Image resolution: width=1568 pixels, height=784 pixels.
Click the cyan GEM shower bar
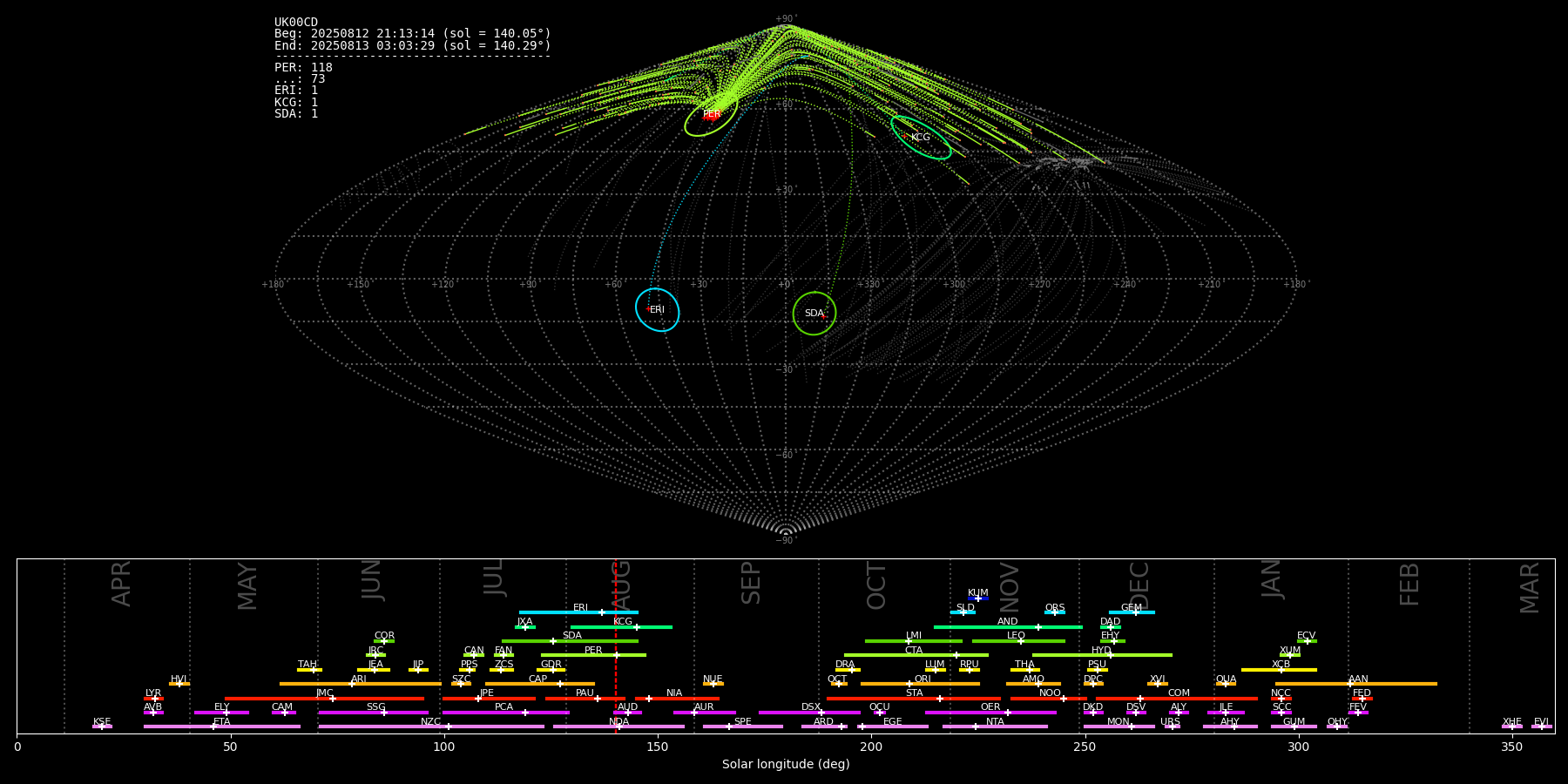pyautogui.click(x=1132, y=612)
